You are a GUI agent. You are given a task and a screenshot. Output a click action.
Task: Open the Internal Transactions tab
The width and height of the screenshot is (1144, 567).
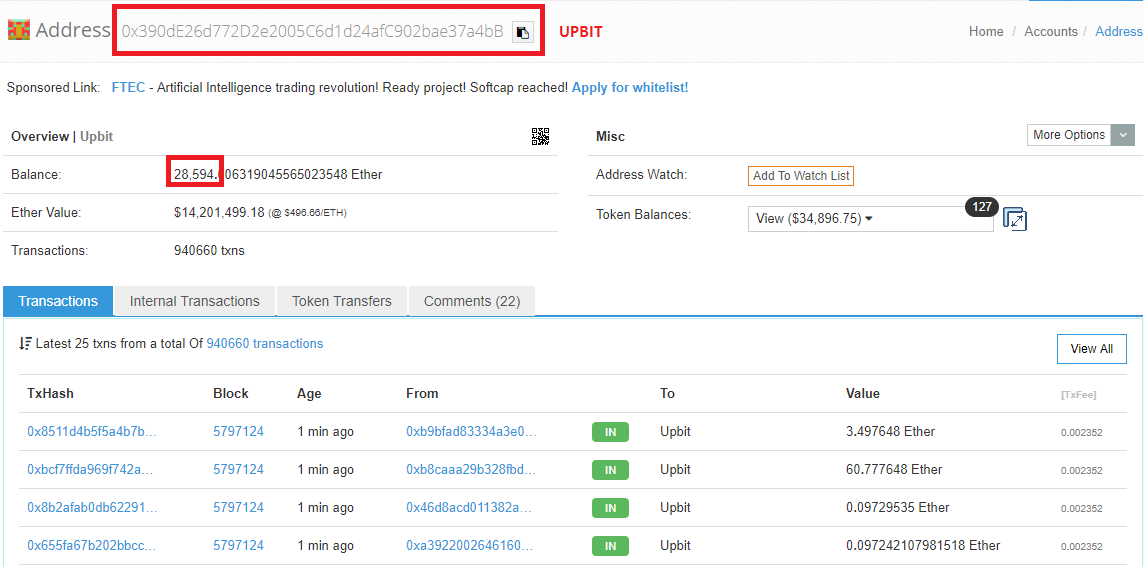pos(195,301)
